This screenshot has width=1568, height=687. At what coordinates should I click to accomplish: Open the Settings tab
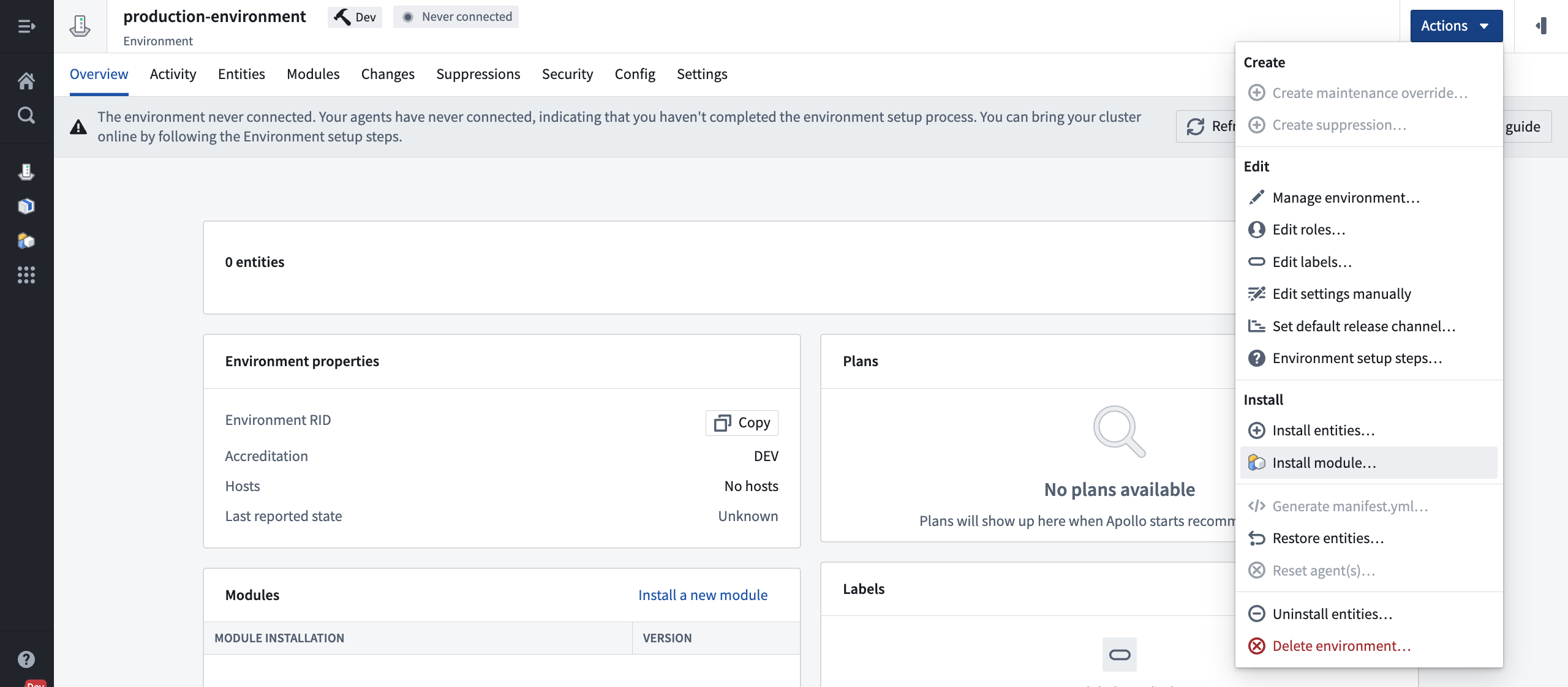pyautogui.click(x=702, y=74)
